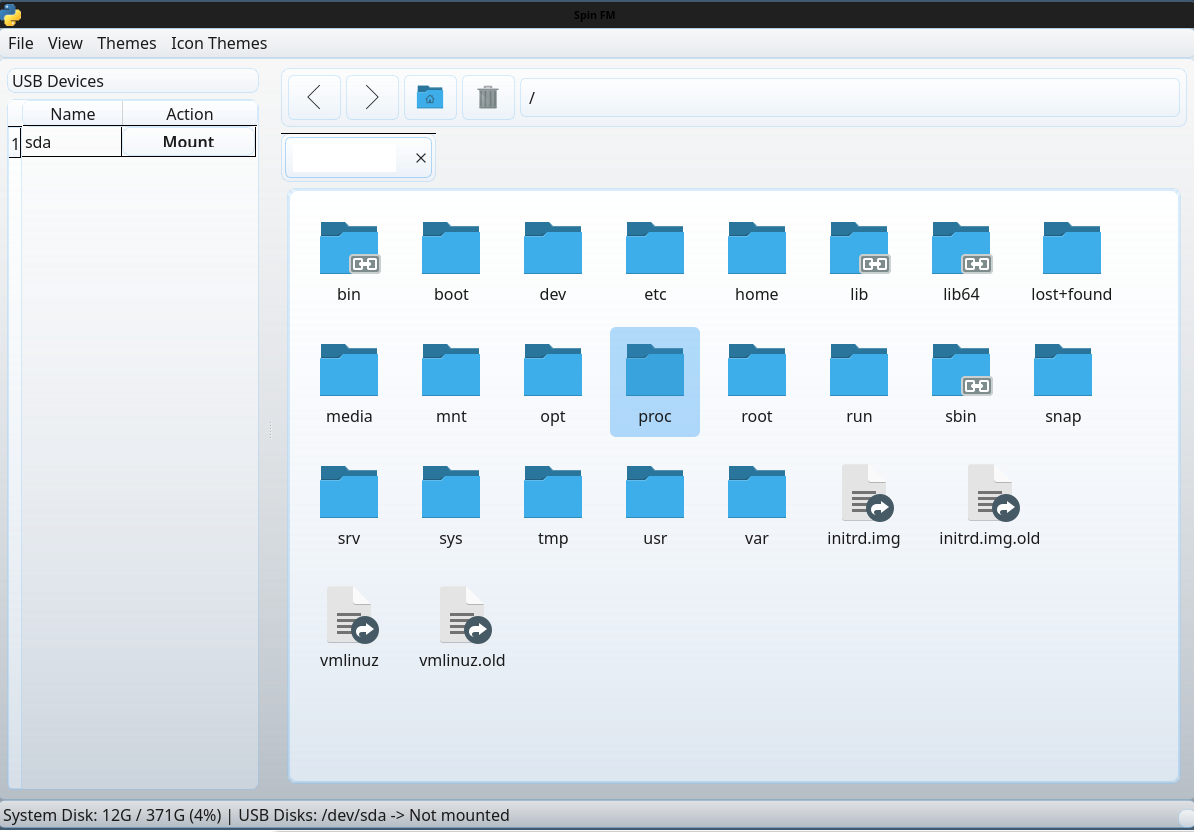Select the sbin folder icon
This screenshot has height=832, width=1194.
point(960,372)
